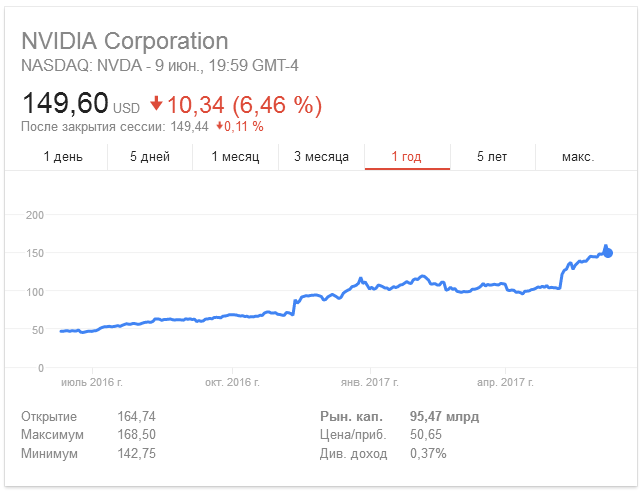Viewport: 640px width, 491px height.
Task: Click the blue endpoint dot on the chart
Action: [608, 253]
